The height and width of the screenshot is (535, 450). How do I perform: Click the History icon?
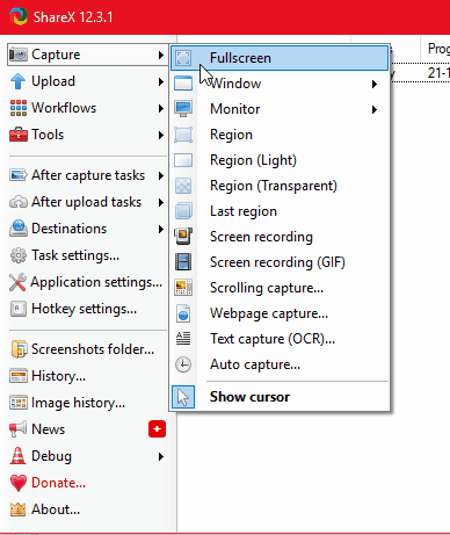coord(18,376)
